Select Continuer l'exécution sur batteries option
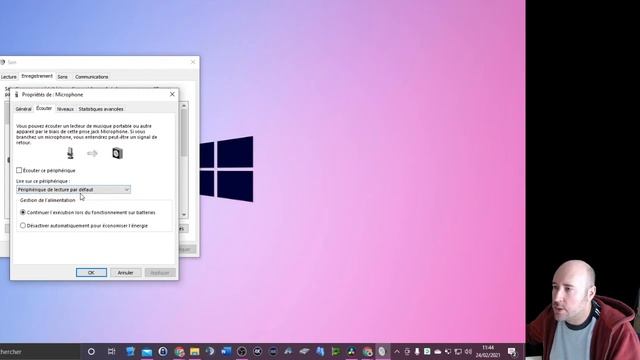 [23, 212]
